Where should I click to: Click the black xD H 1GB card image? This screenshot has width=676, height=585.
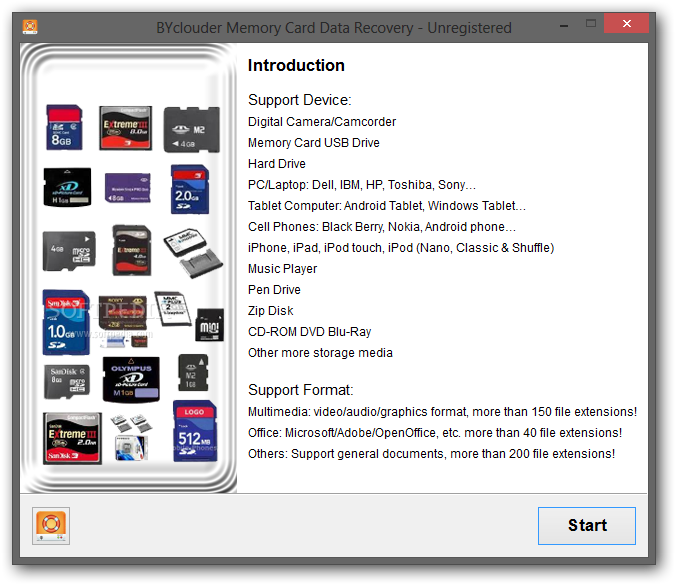tap(67, 188)
